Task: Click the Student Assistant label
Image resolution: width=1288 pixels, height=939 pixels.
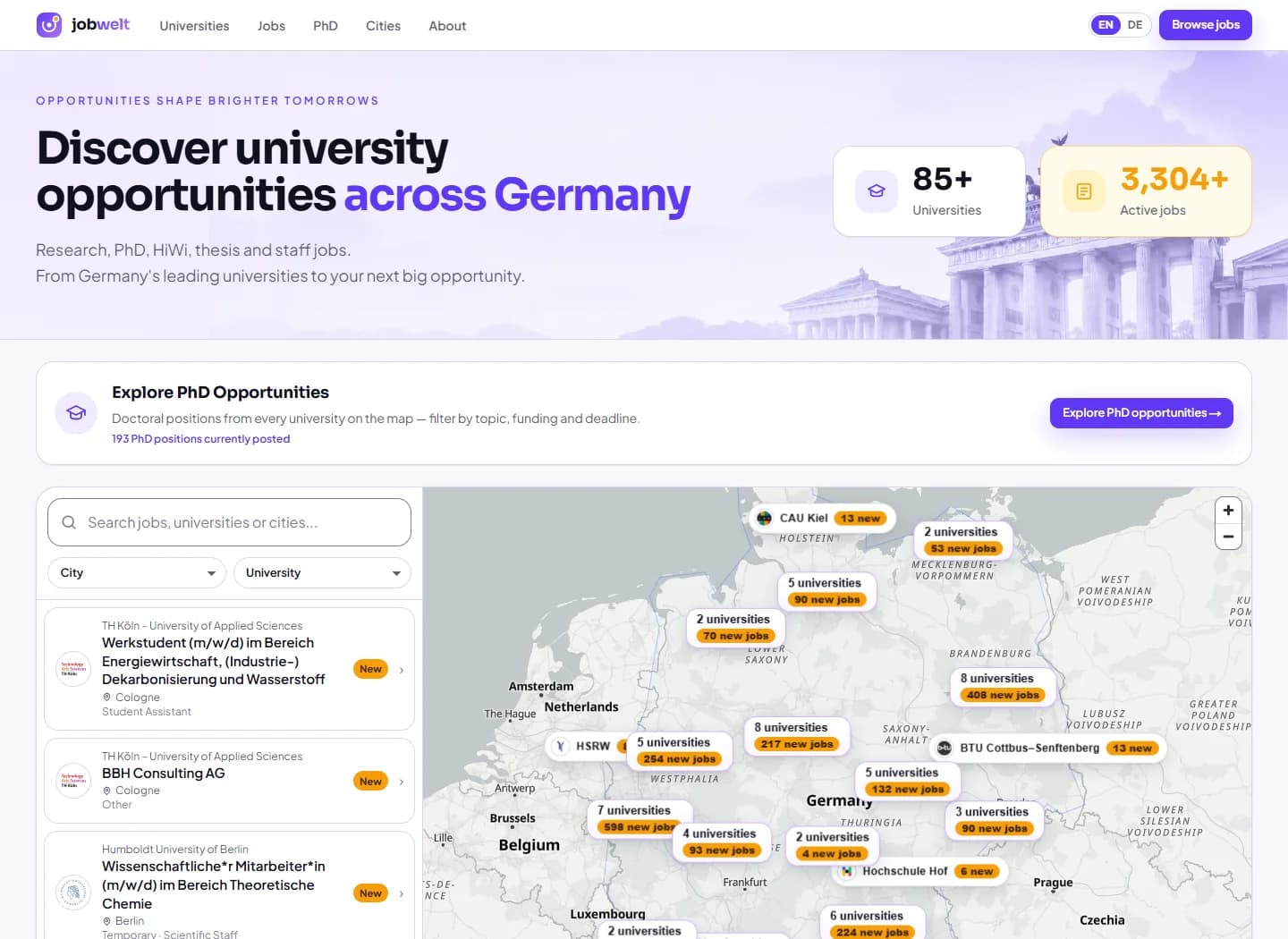Action: (x=147, y=712)
